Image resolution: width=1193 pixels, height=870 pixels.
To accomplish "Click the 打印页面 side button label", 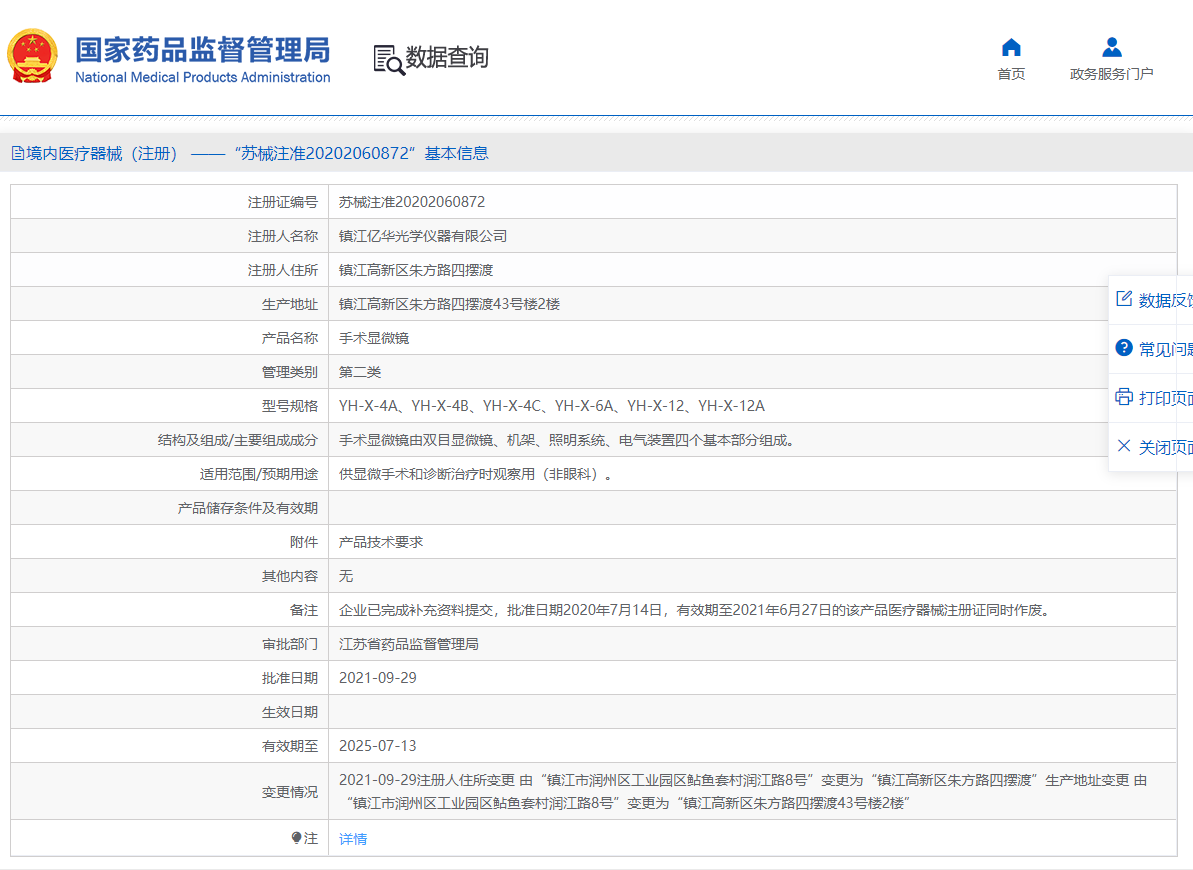I will coord(1166,398).
